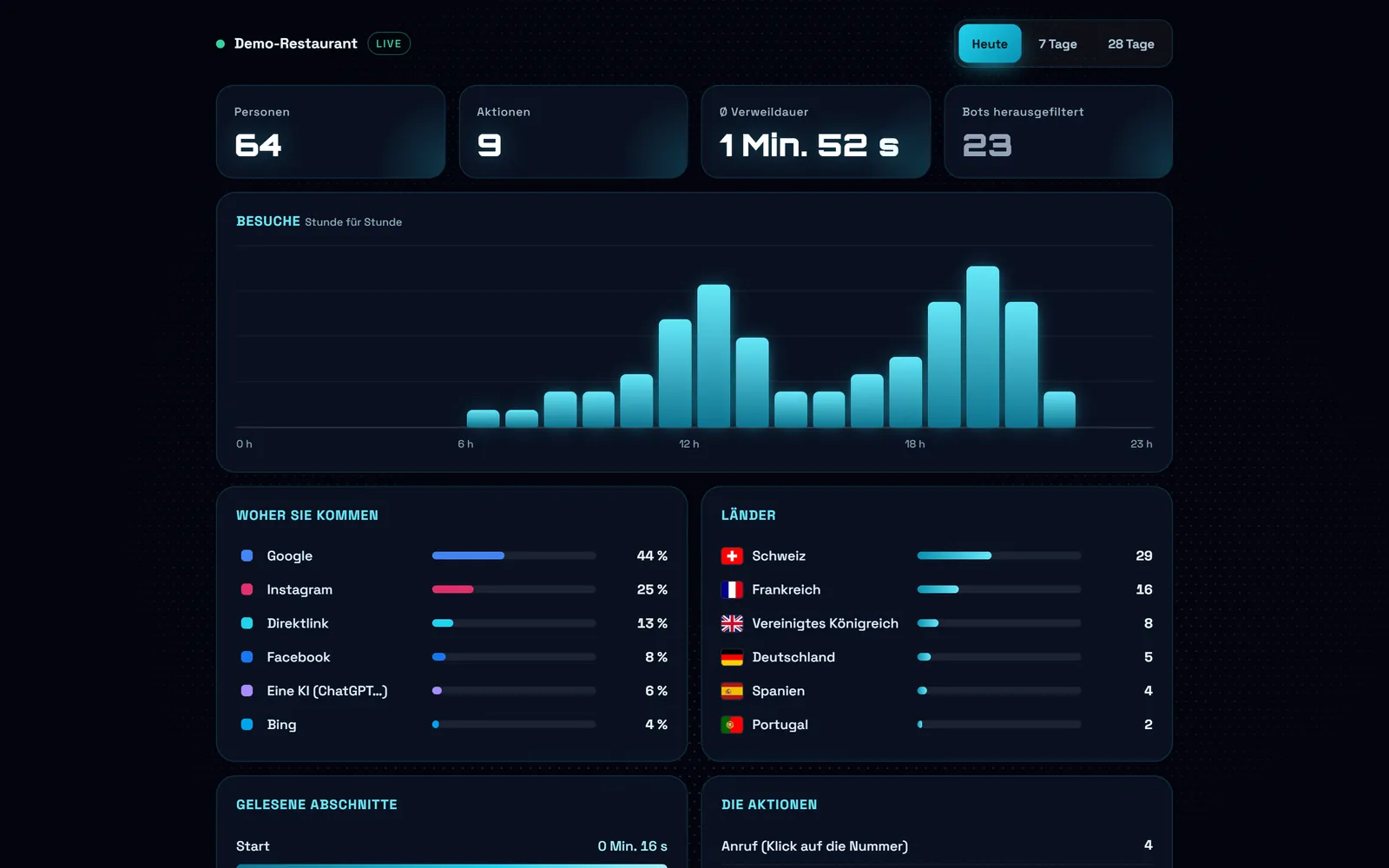
Task: Click the cyan Direktlink color marker
Action: point(247,623)
